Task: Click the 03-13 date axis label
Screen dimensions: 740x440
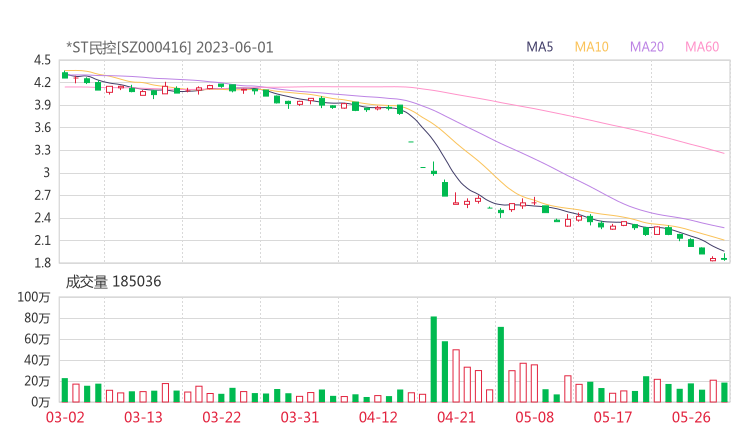Action: click(x=143, y=417)
